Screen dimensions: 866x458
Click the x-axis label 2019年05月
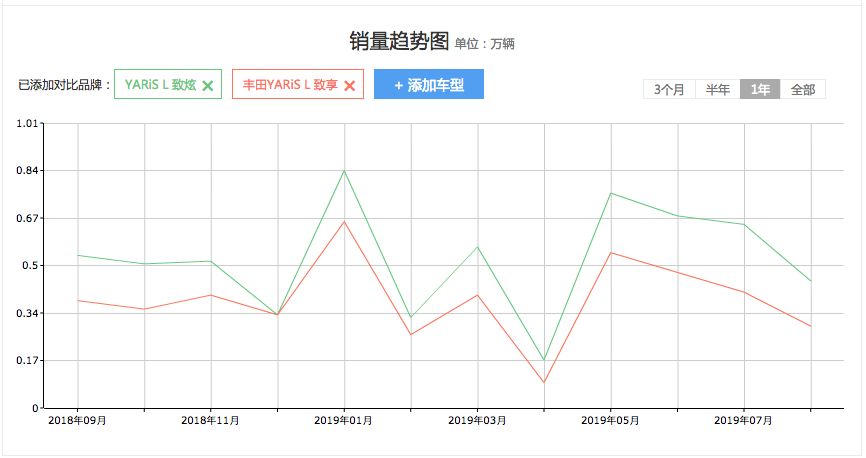610,420
